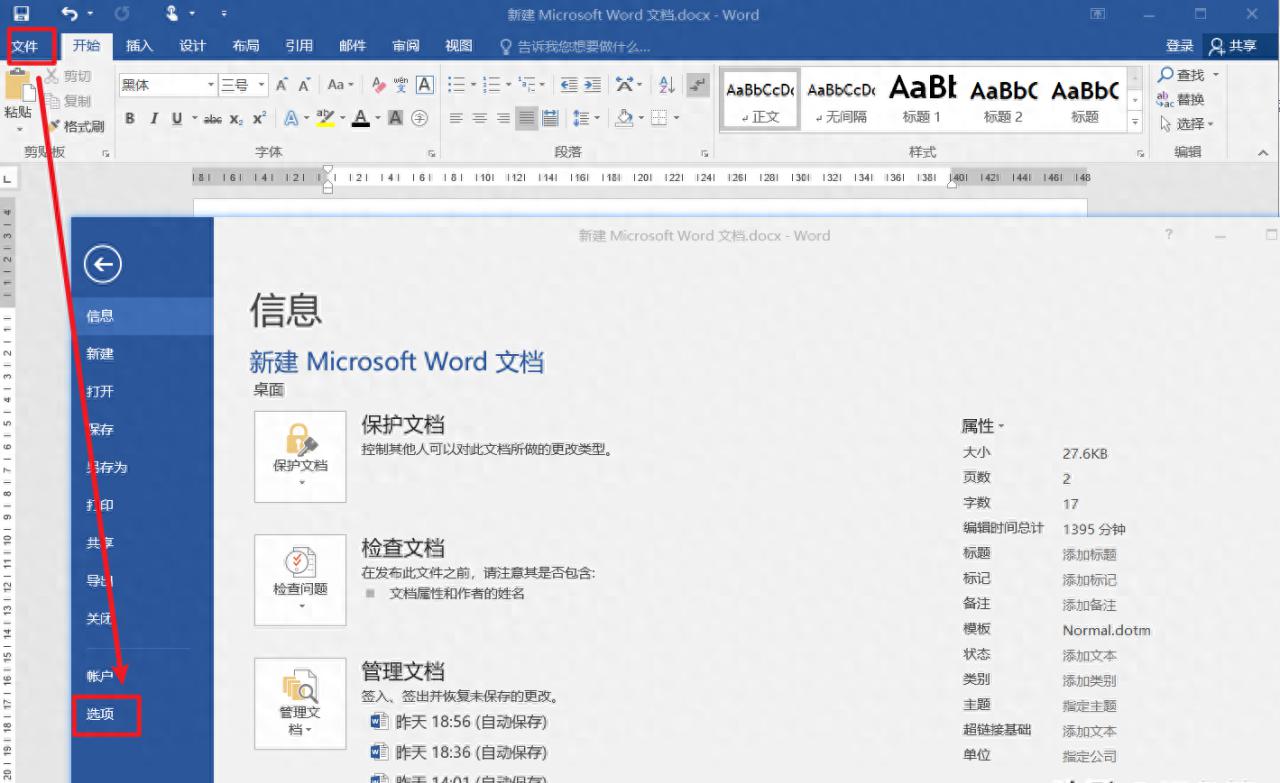1280x783 pixels.
Task: Click the enclosed character (字) icon
Action: click(x=420, y=118)
